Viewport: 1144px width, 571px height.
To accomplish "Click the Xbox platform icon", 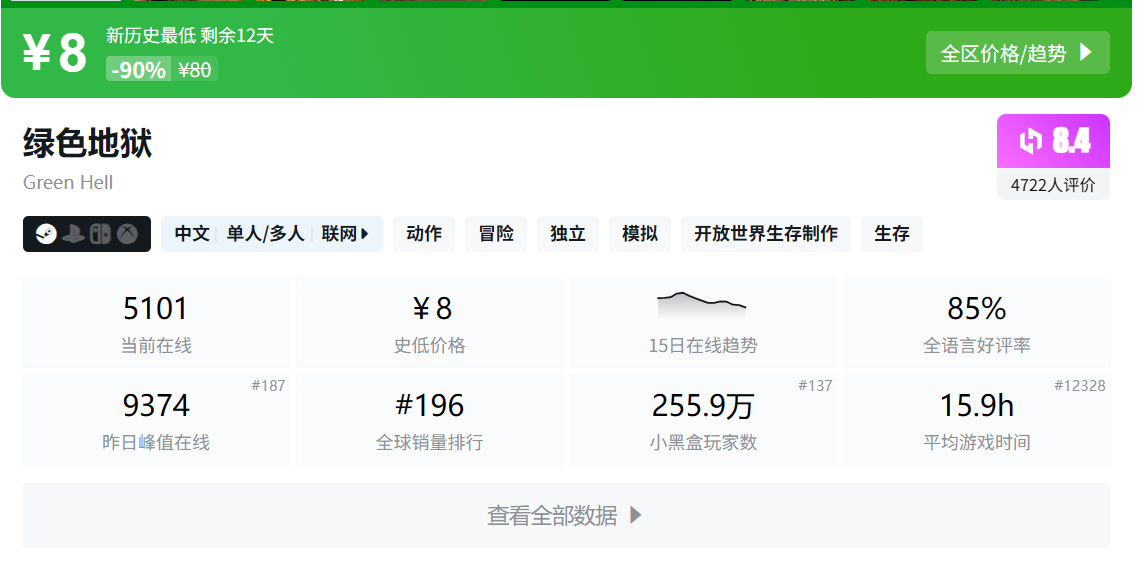I will pos(128,234).
